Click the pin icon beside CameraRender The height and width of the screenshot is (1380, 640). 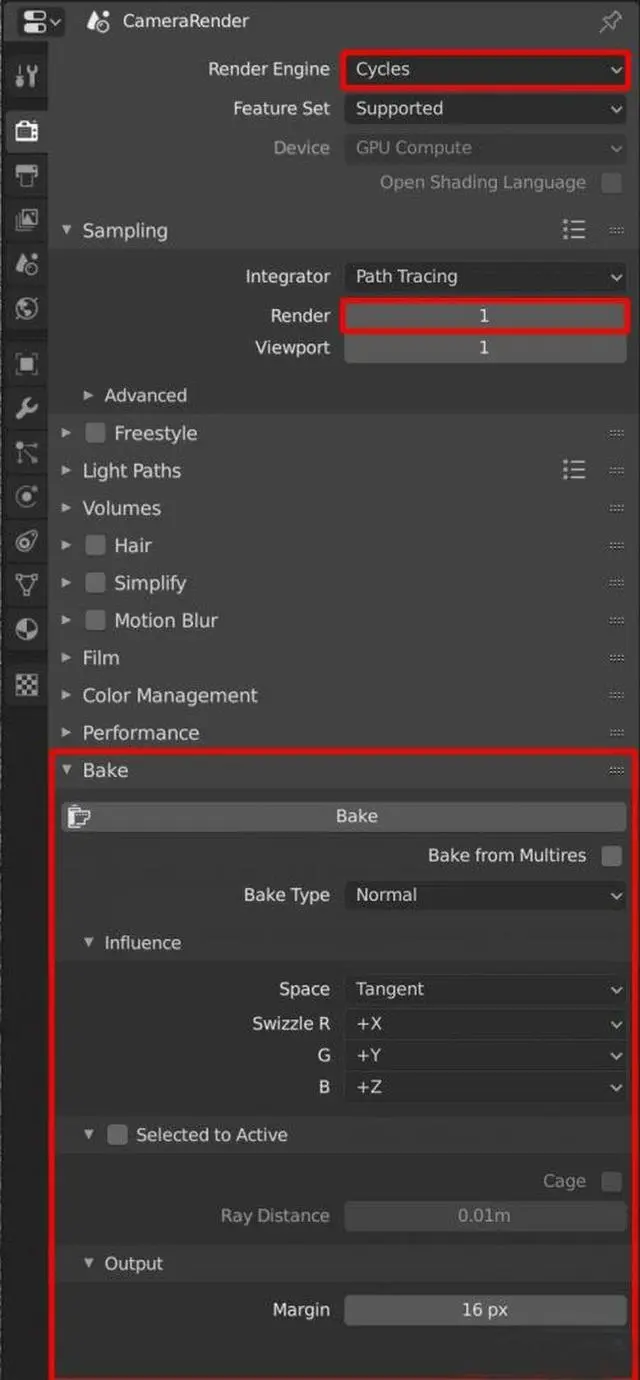coord(610,21)
